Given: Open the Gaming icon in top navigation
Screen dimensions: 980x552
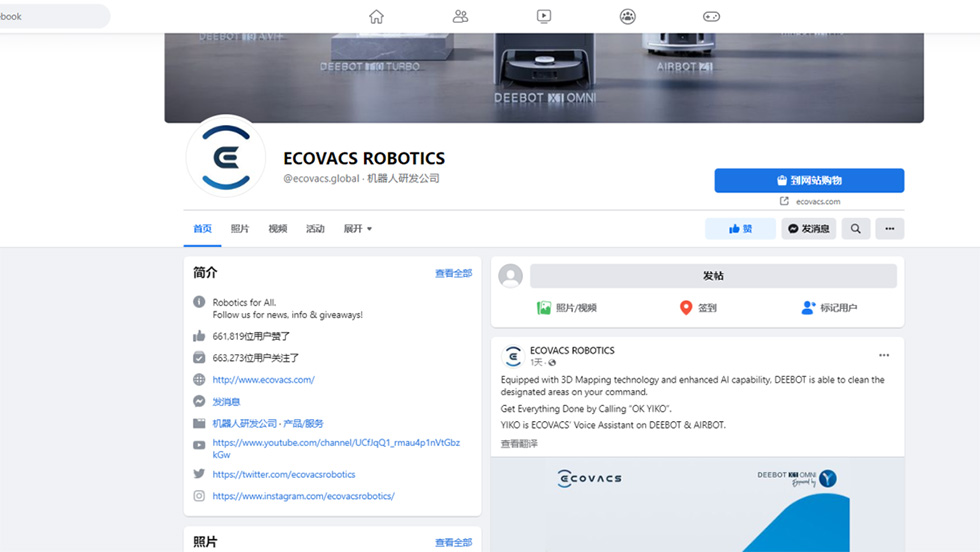Looking at the screenshot, I should 711,16.
